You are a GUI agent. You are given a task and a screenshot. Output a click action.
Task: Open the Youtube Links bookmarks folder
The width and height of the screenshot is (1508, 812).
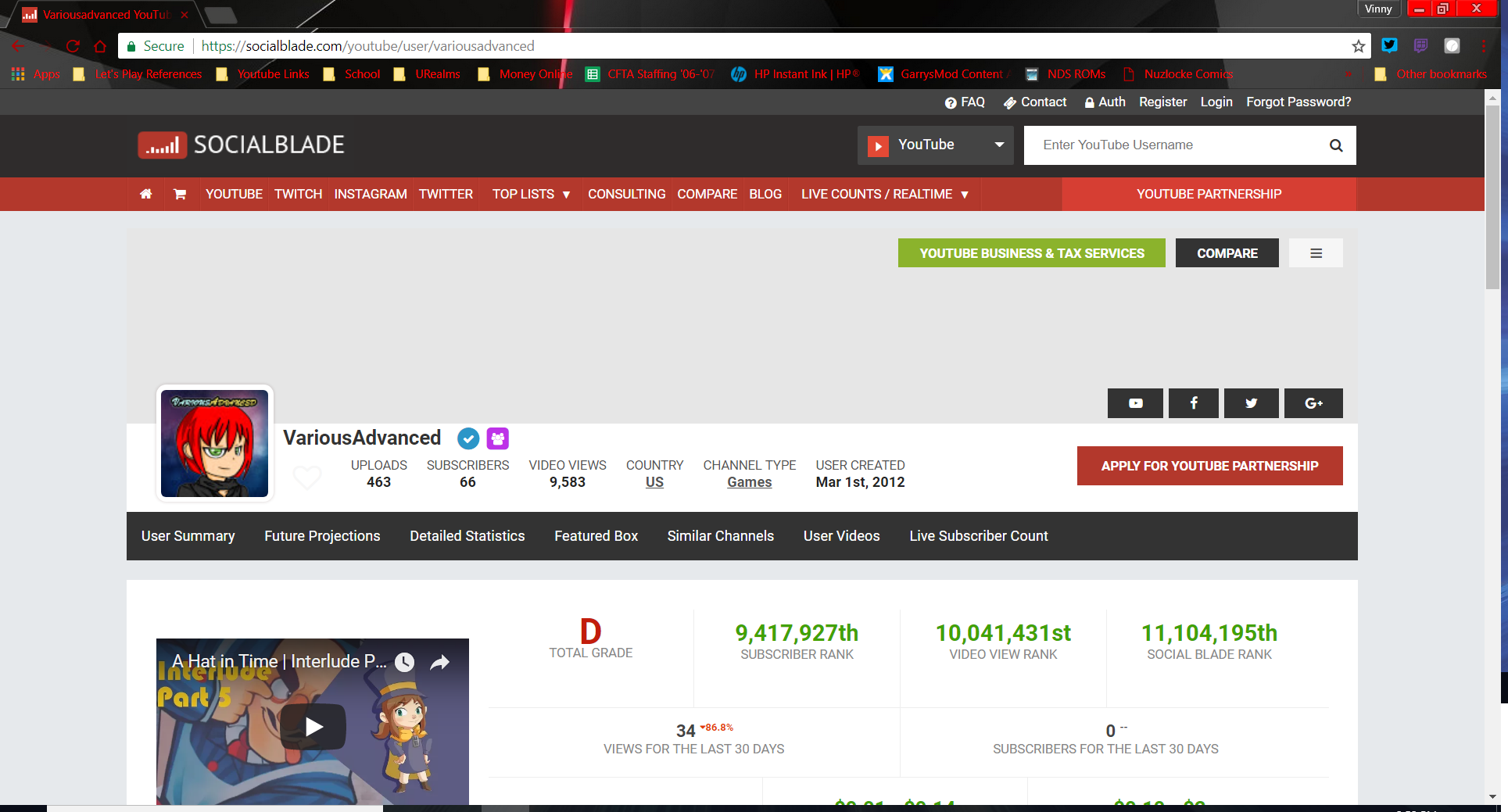click(263, 74)
